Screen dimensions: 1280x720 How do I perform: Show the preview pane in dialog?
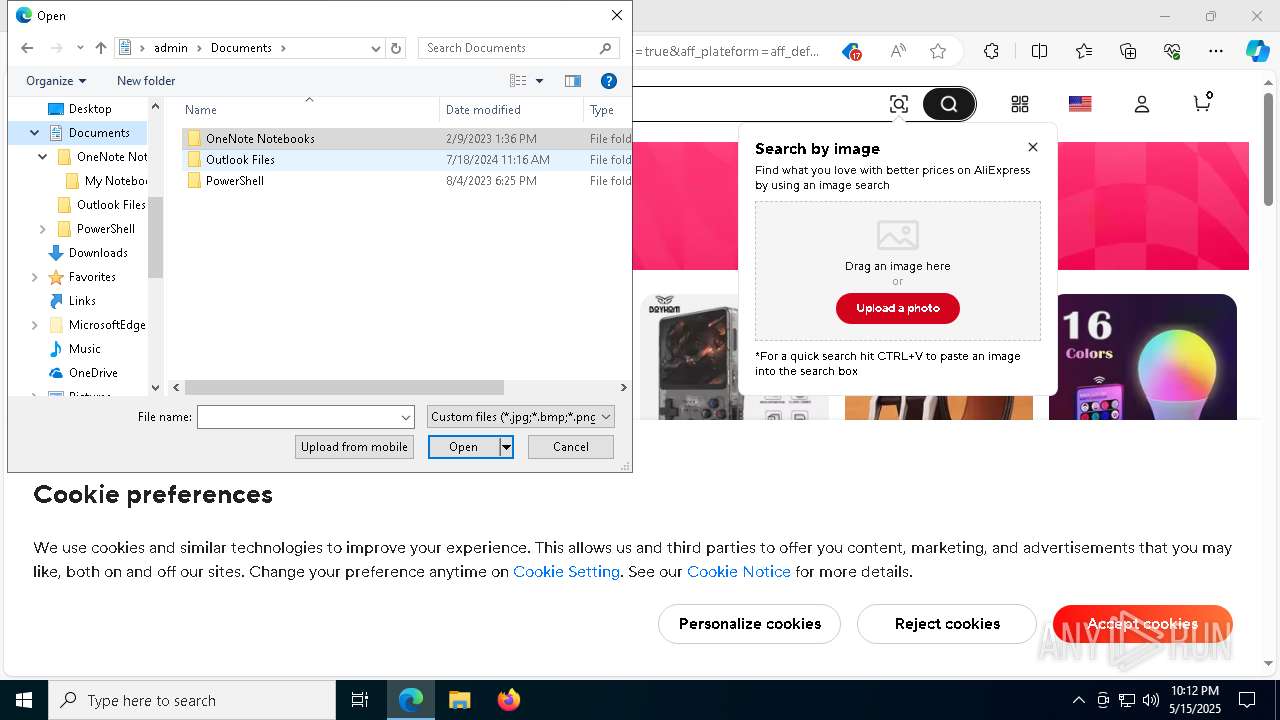pyautogui.click(x=573, y=81)
